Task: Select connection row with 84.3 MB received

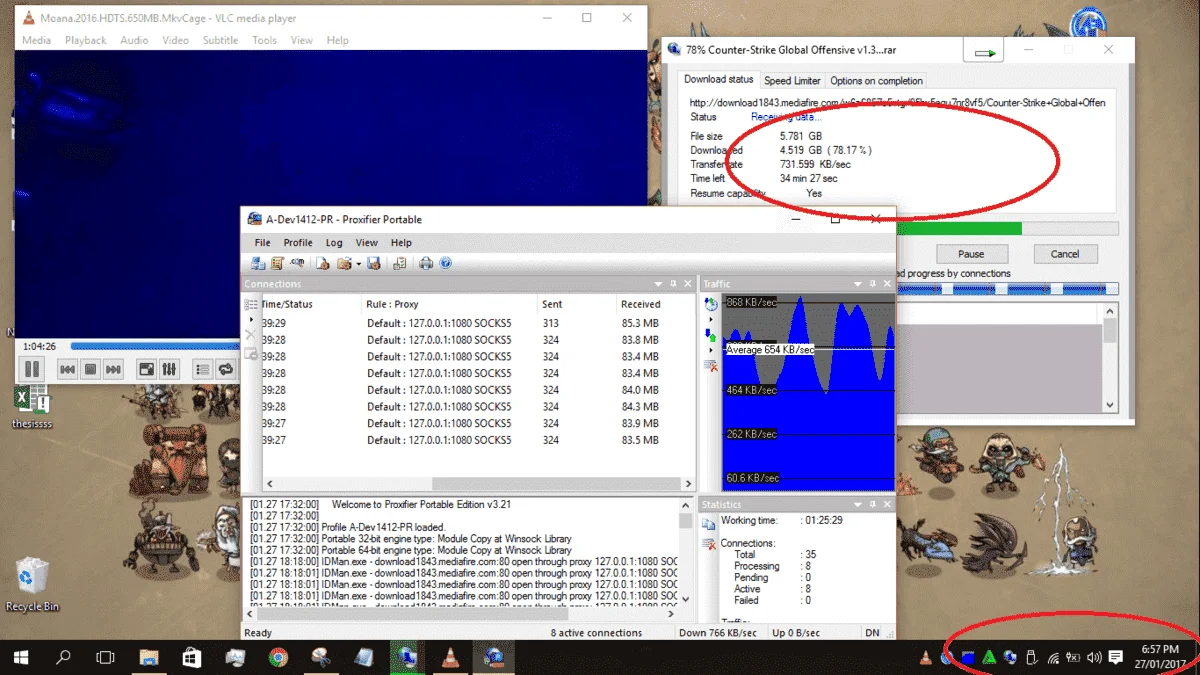Action: (x=478, y=406)
